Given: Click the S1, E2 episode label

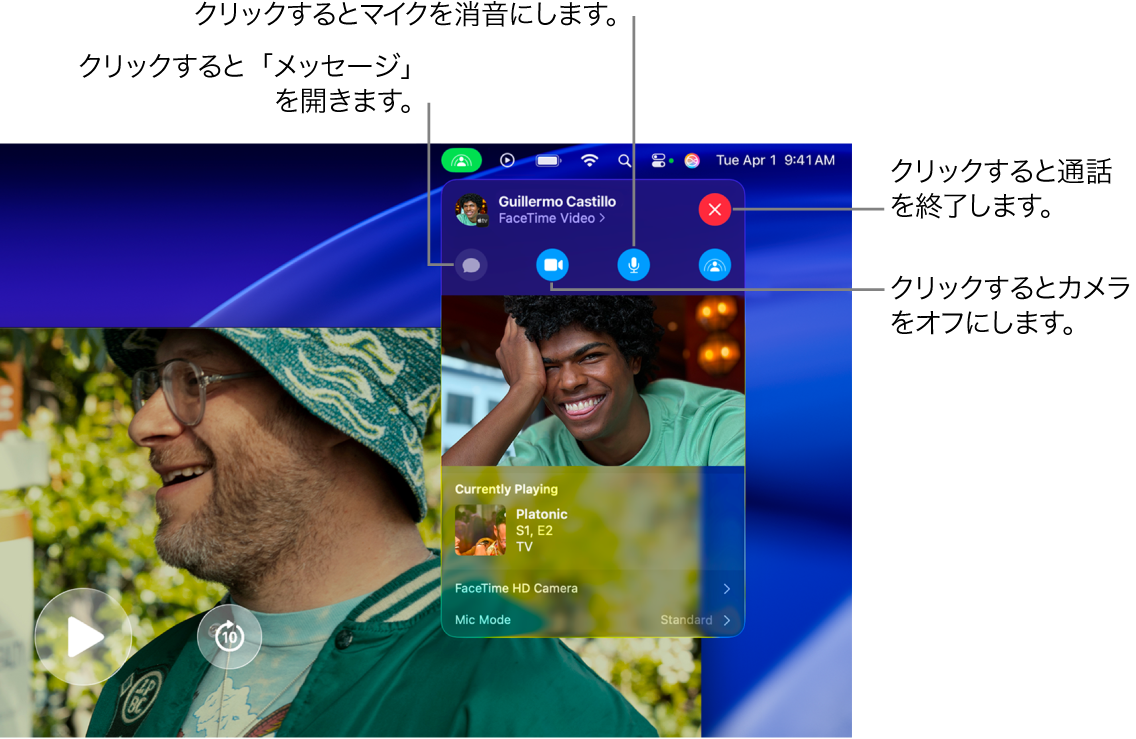Looking at the screenshot, I should (x=534, y=530).
